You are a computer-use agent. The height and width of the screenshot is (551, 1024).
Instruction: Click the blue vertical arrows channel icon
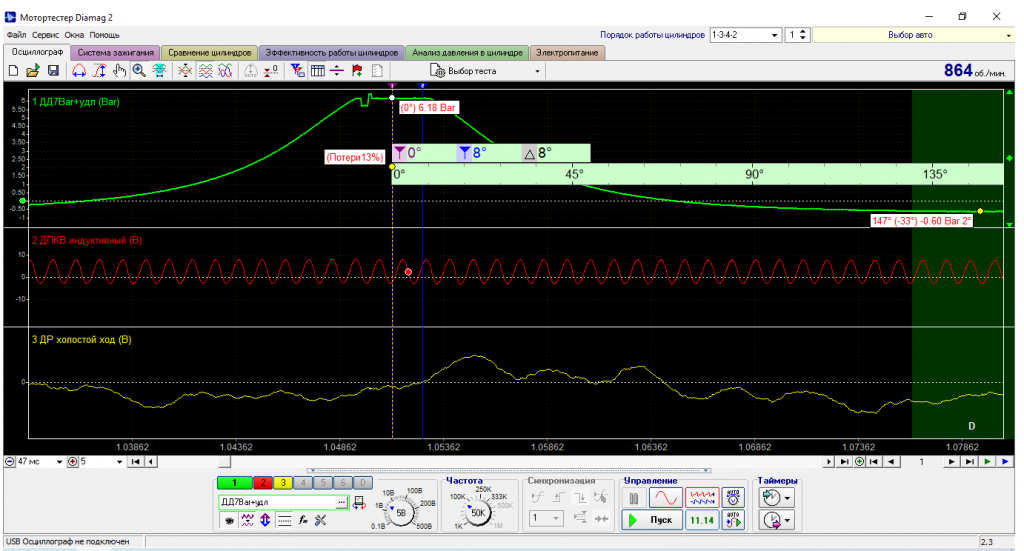click(265, 520)
